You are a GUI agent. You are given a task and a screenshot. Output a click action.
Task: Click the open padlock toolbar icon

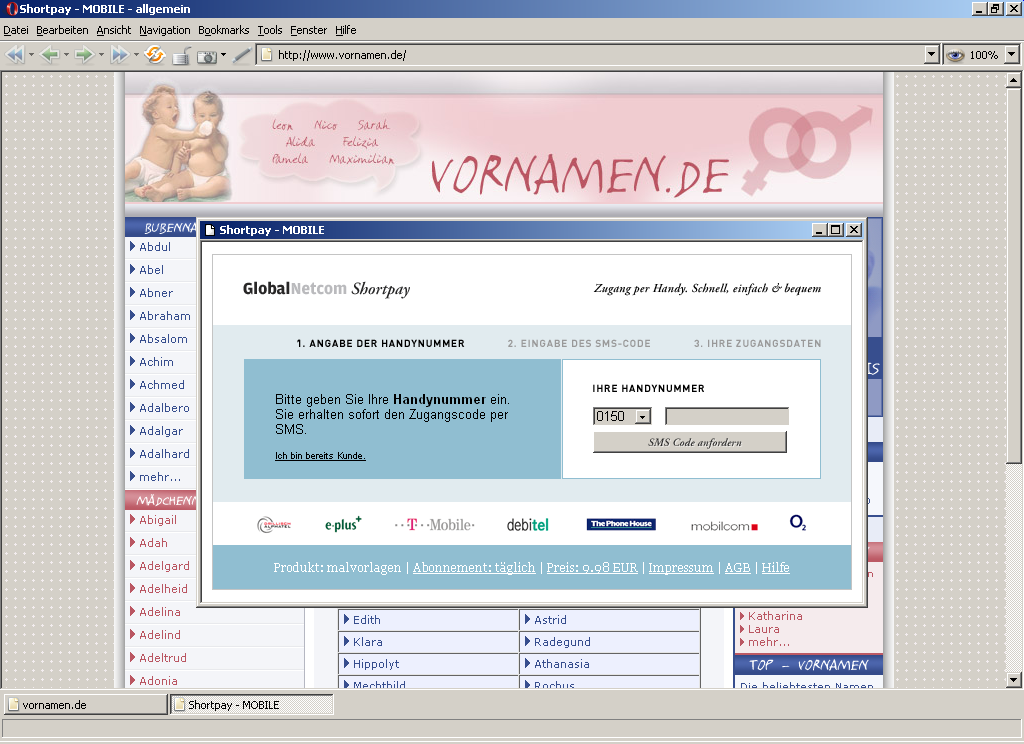tap(182, 56)
